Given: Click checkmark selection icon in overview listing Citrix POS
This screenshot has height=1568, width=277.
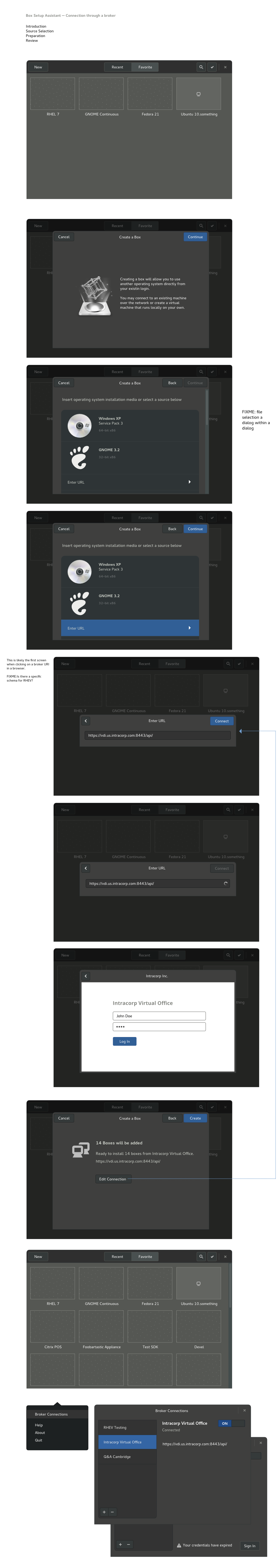Looking at the screenshot, I should click(212, 1256).
